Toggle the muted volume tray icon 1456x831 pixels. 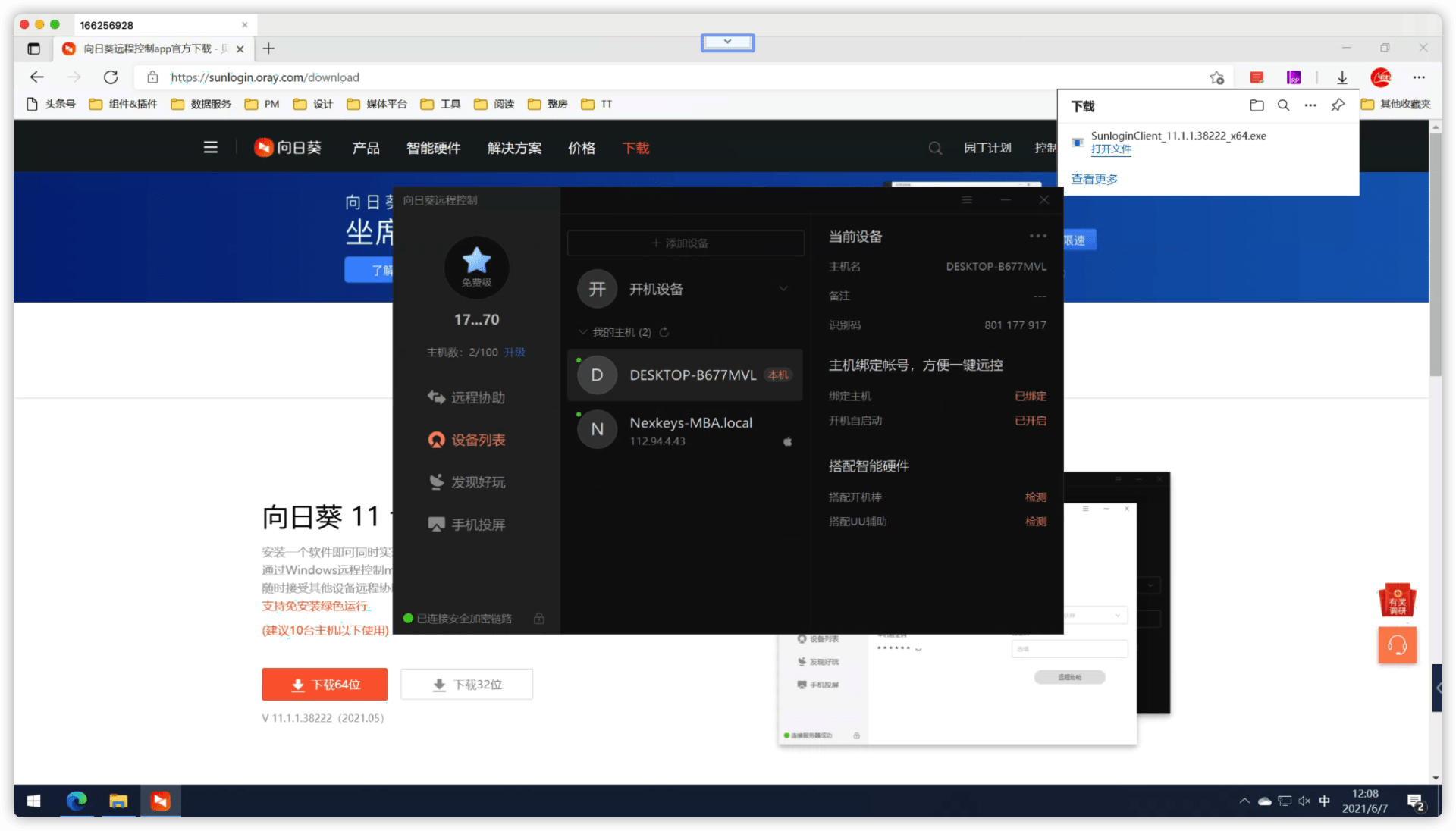(x=1304, y=801)
